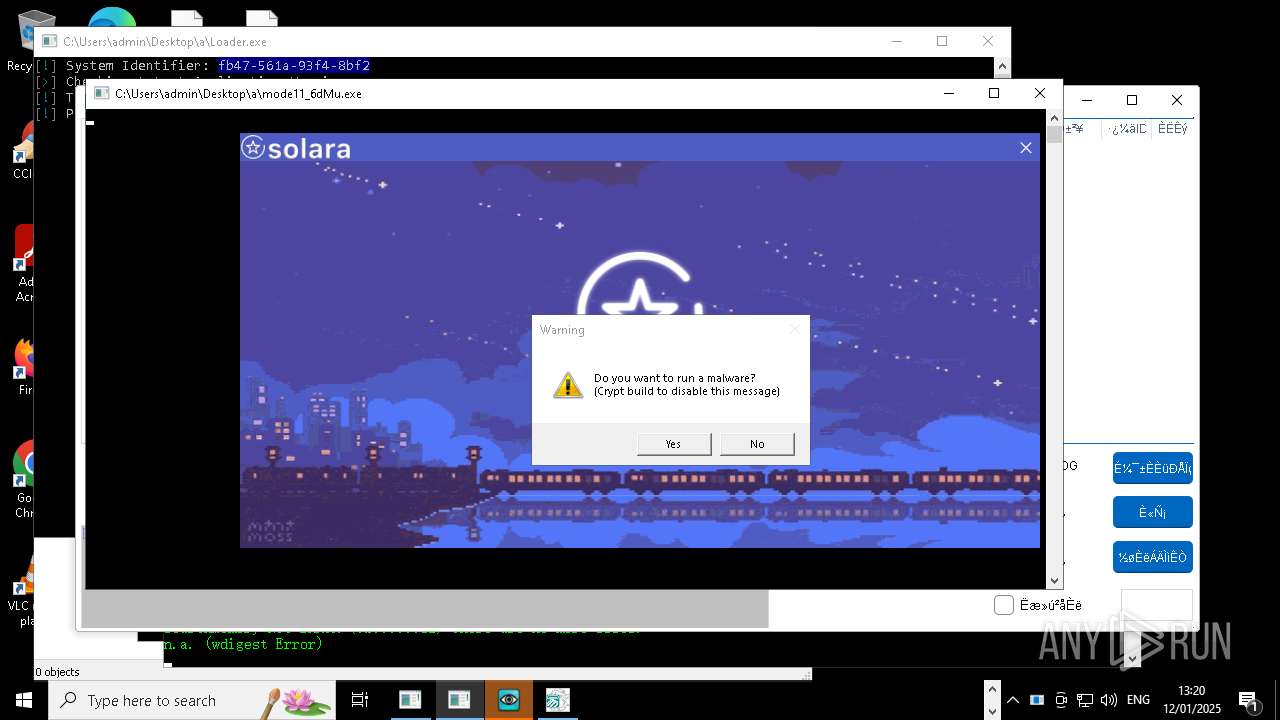Close the right-hand garbled-text window

tap(1177, 100)
